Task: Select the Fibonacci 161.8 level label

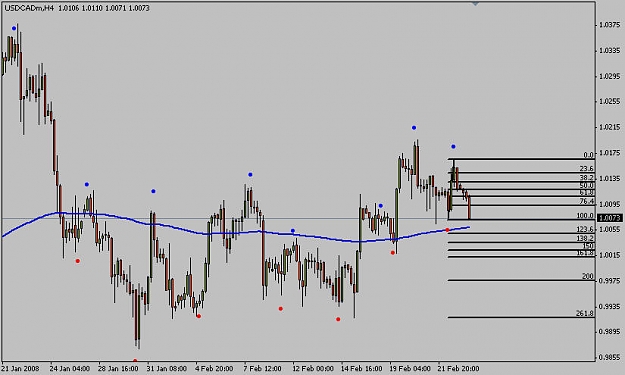Action: tap(585, 253)
